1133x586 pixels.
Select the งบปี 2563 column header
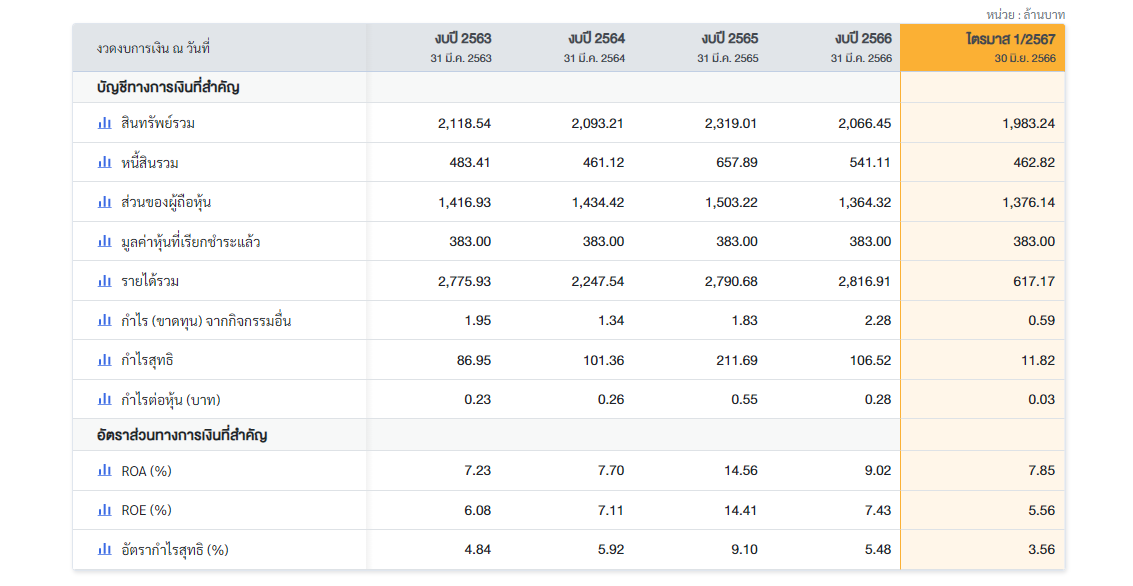click(462, 47)
